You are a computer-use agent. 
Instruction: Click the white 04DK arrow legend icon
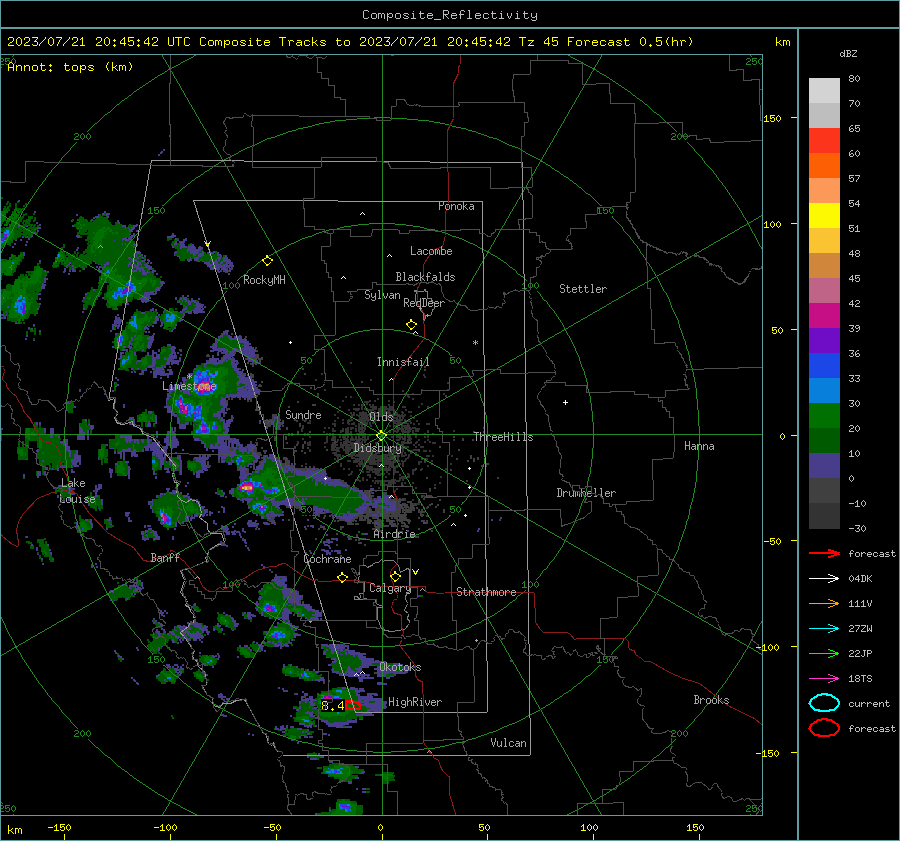point(824,578)
